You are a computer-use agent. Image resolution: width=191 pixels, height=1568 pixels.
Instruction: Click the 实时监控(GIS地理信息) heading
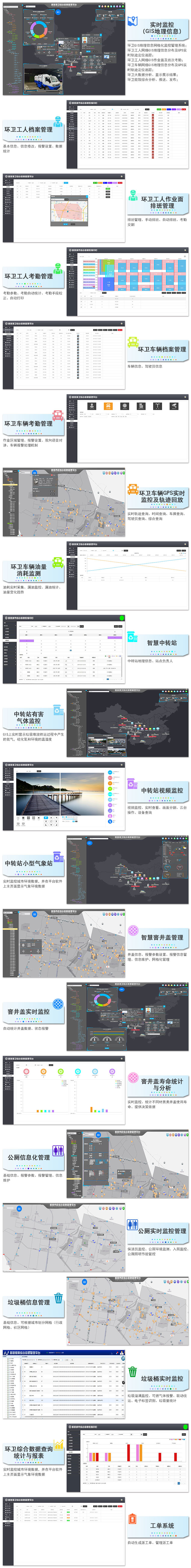(162, 28)
